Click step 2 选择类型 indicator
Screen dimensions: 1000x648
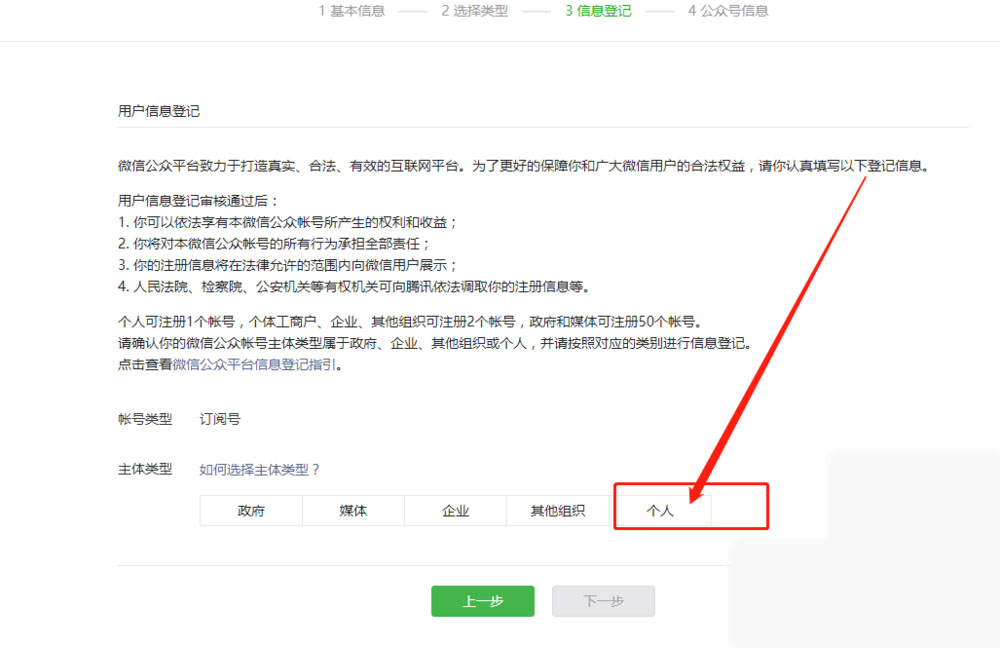click(x=474, y=11)
